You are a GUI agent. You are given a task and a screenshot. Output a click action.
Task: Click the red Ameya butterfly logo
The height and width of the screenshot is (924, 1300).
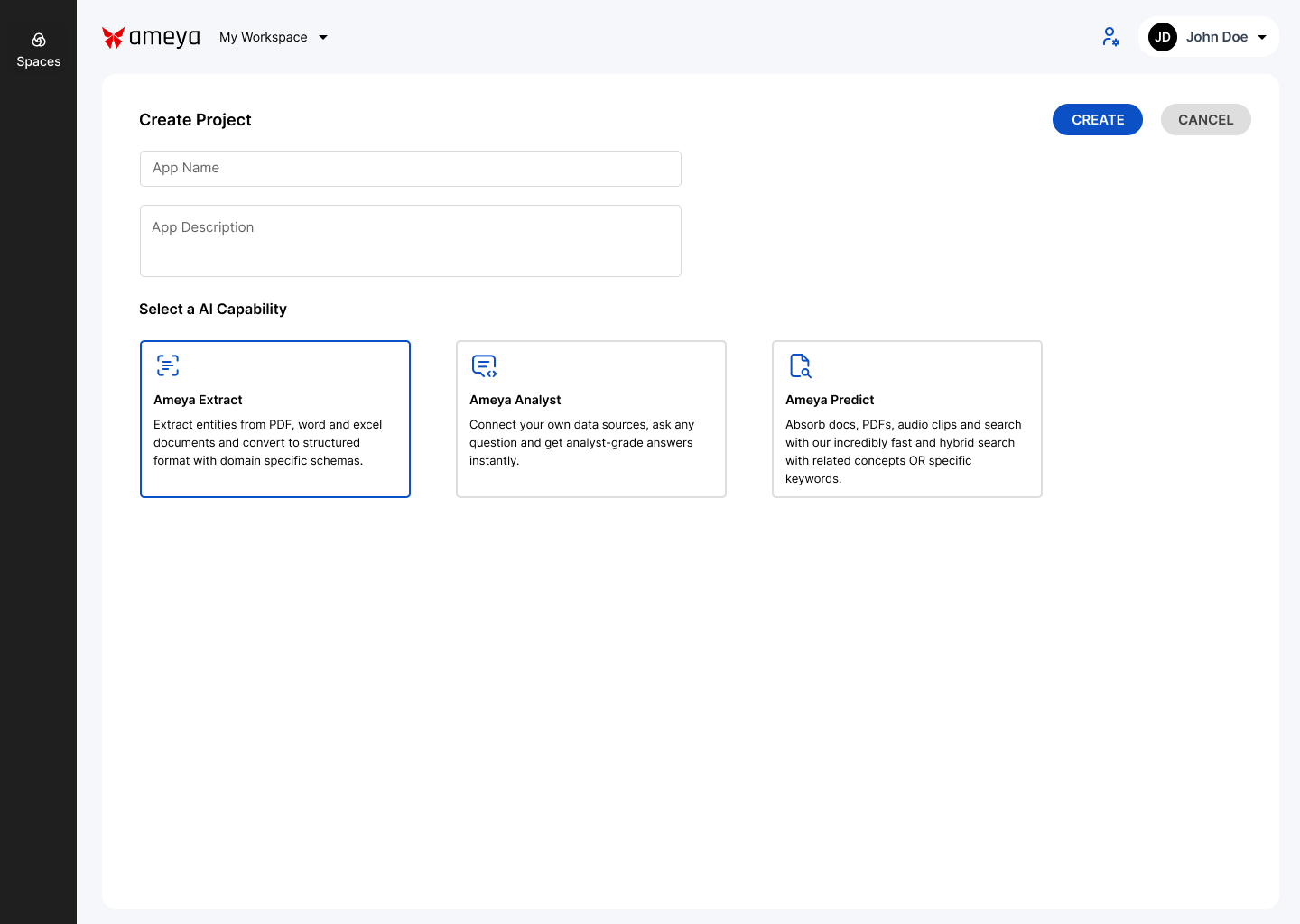tap(113, 37)
